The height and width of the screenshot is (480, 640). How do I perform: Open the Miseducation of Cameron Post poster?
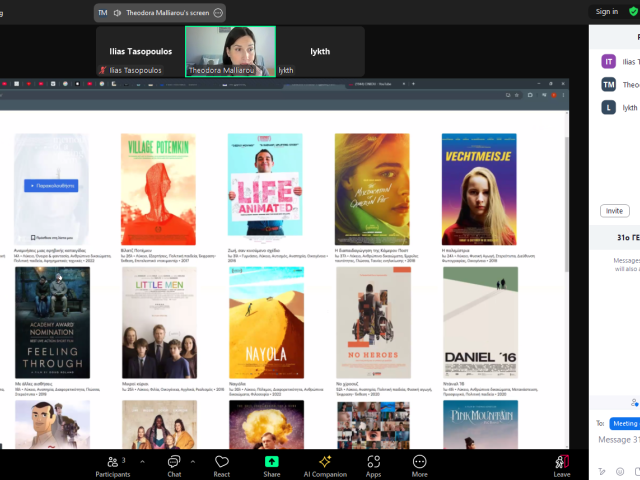372,189
